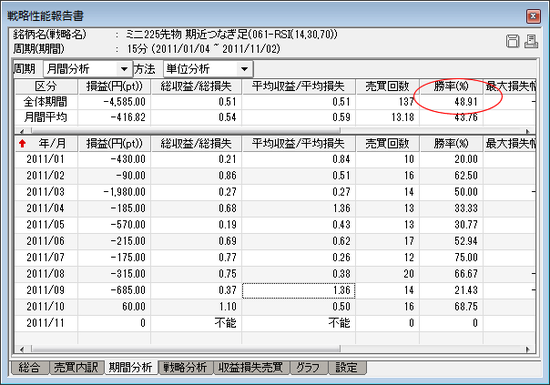This screenshot has height=385, width=550.
Task: Select the 2011/08 row
Action: coord(275,274)
